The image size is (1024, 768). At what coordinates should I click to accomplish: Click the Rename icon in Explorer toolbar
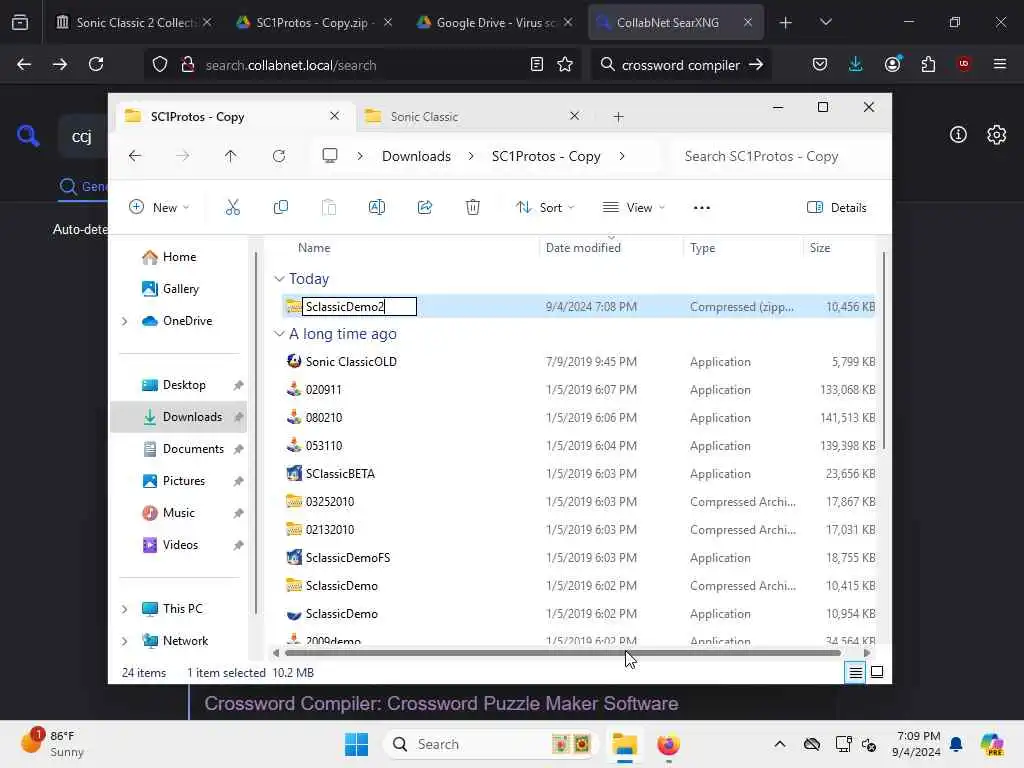377,208
